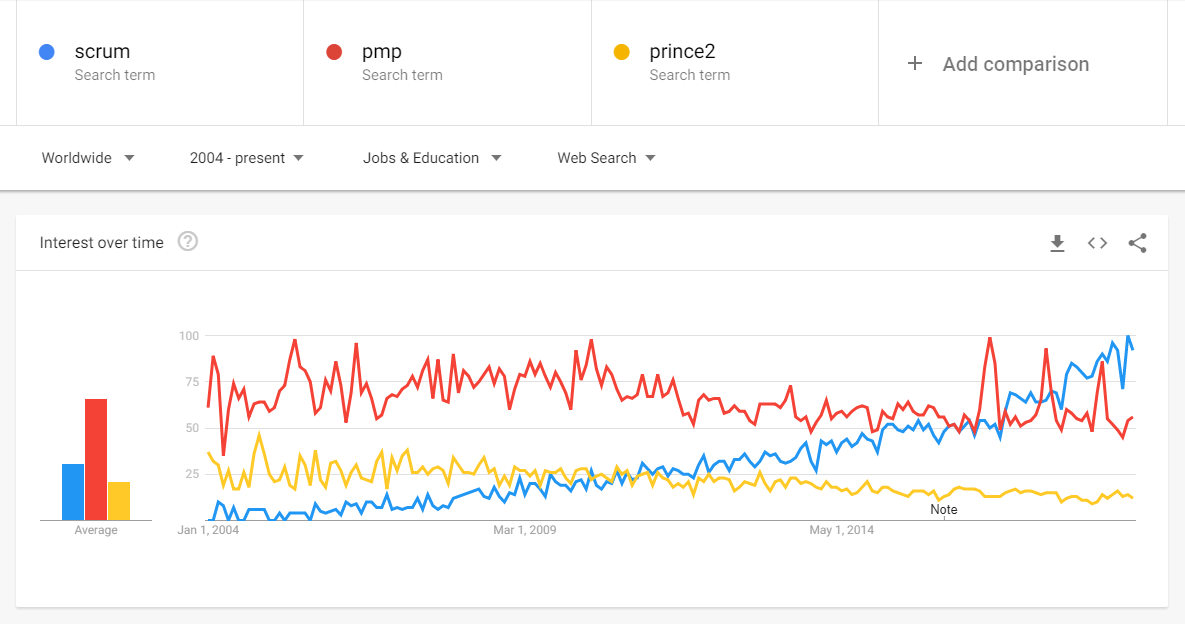Image resolution: width=1185 pixels, height=624 pixels.
Task: Expand the Web Search type dropdown
Action: point(606,158)
